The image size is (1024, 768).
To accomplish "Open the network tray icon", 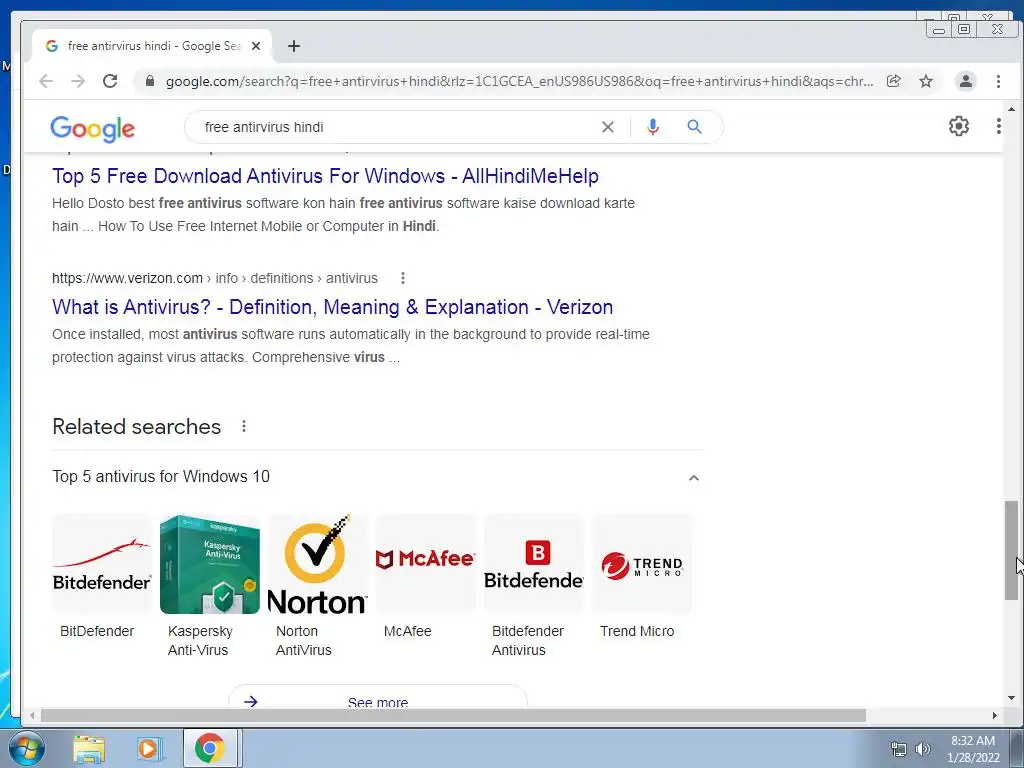I will [x=899, y=749].
